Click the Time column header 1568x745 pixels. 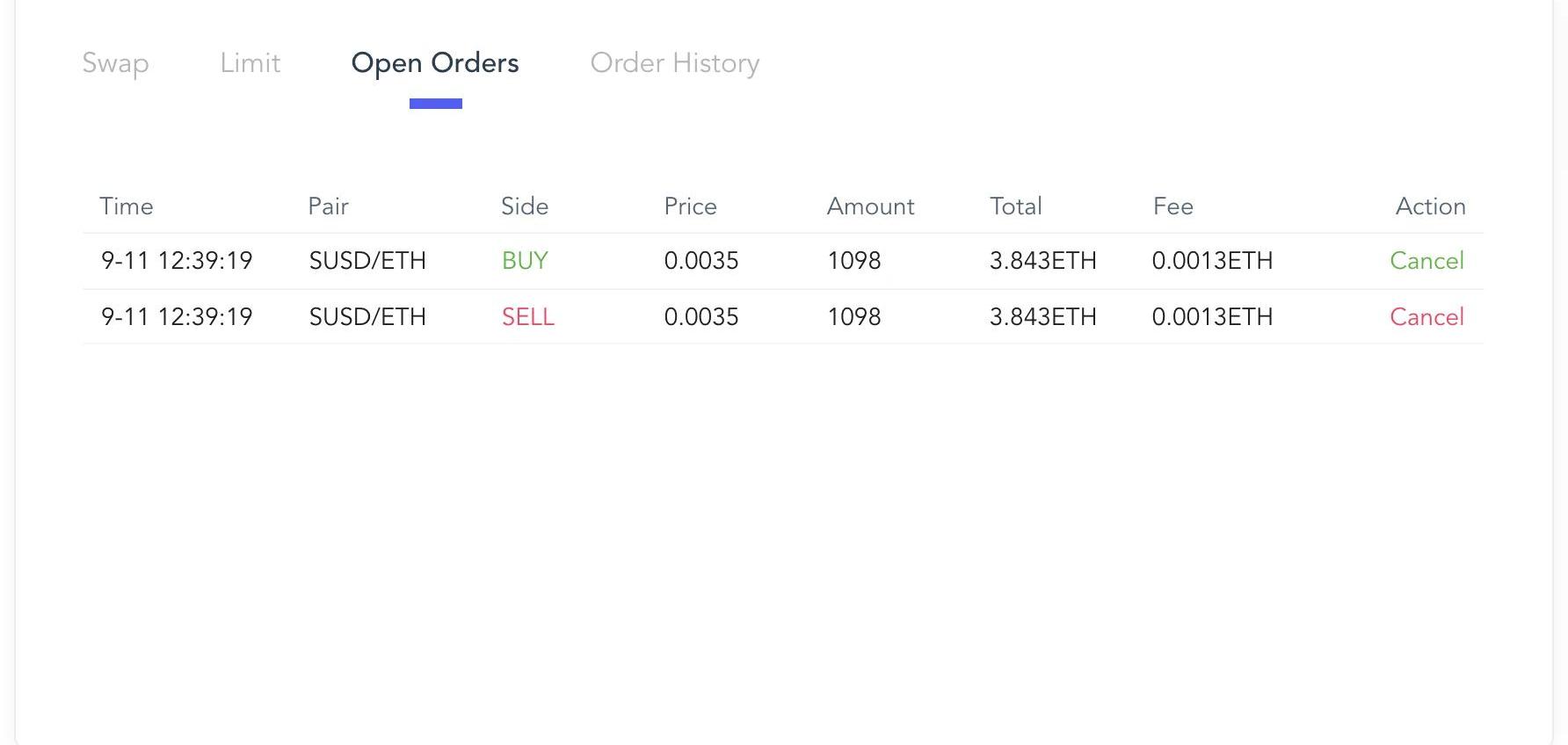tap(127, 206)
